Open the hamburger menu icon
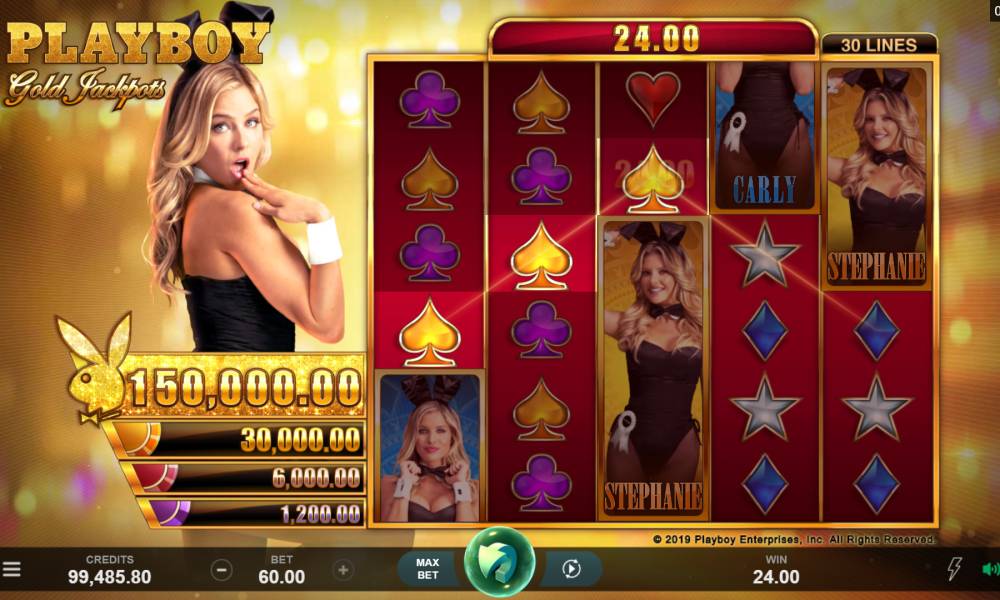The image size is (1000, 600). [x=11, y=569]
